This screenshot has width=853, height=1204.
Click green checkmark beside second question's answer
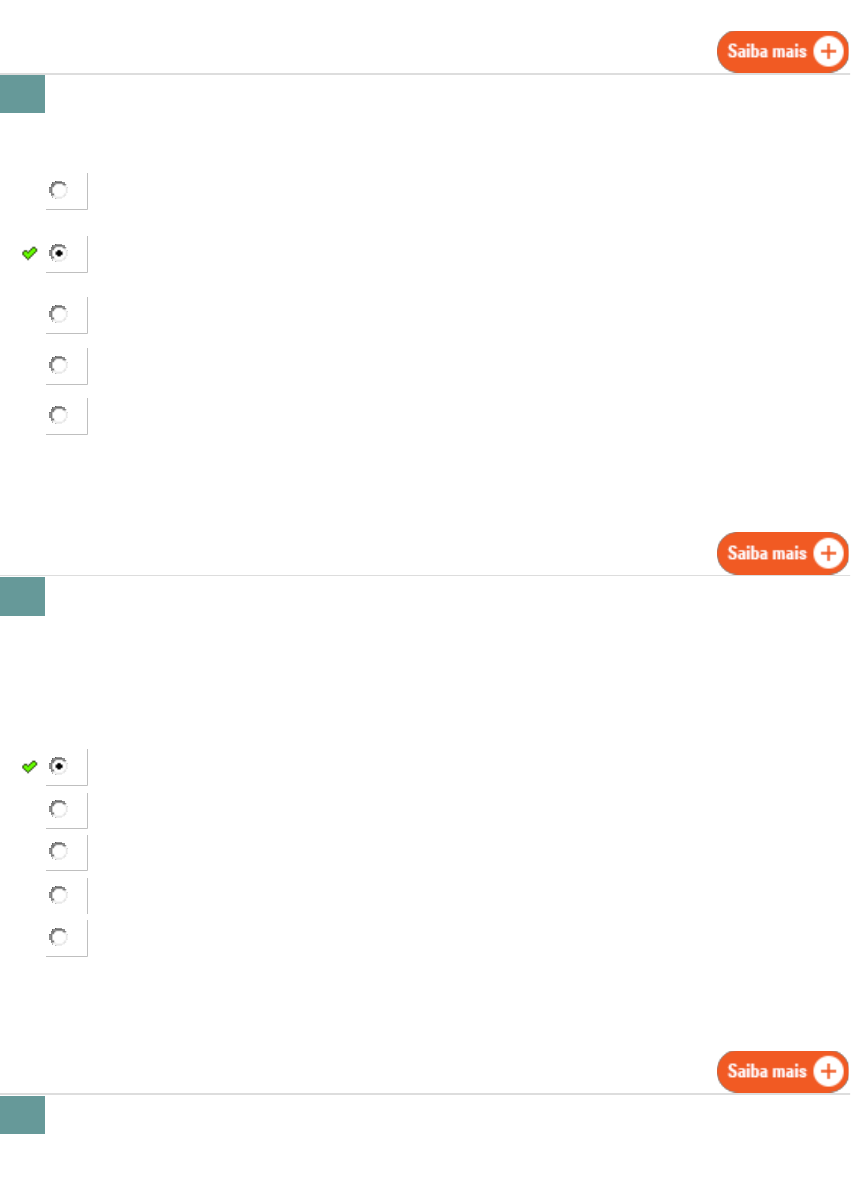[29, 767]
